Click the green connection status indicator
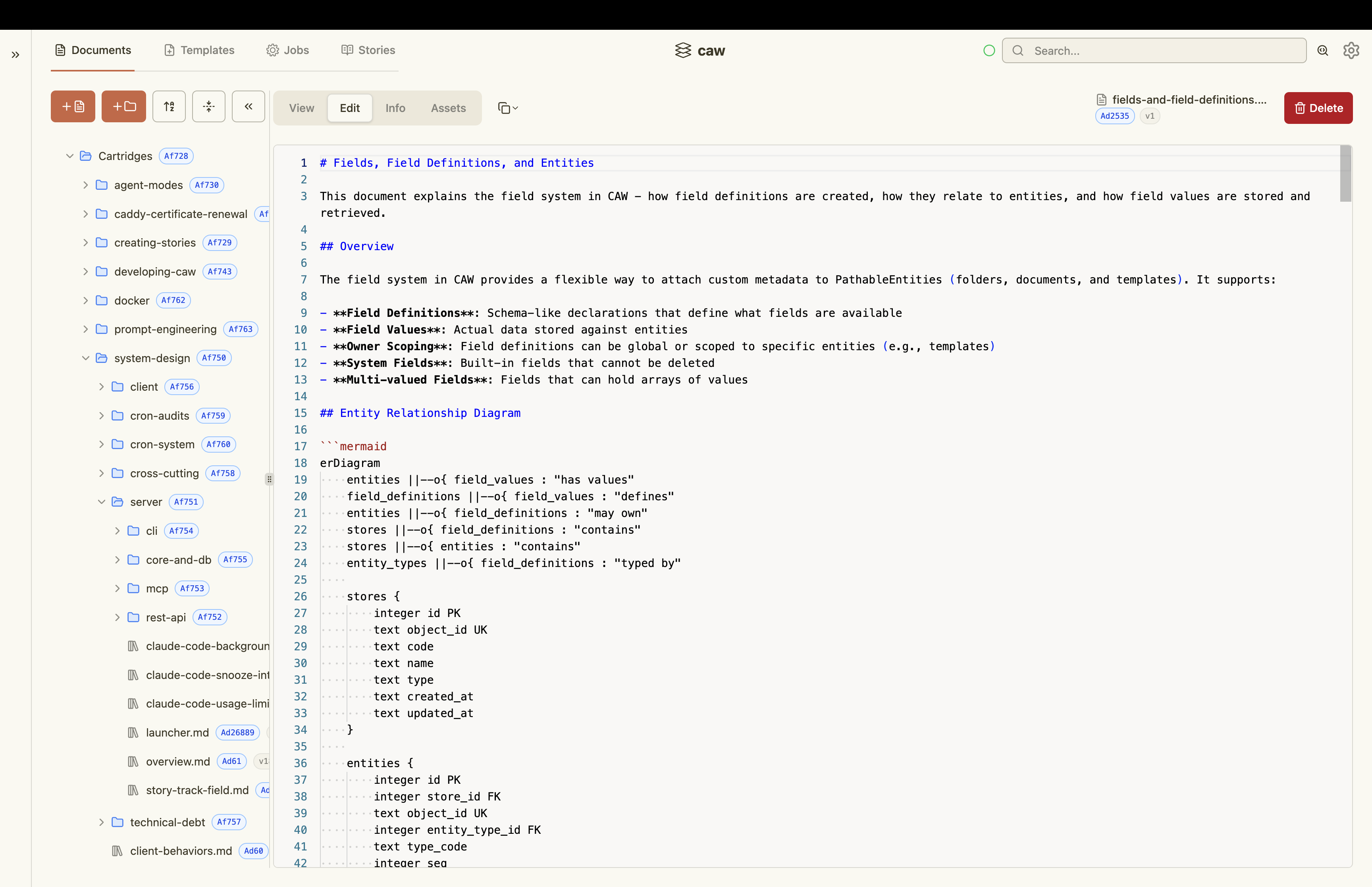Image resolution: width=1372 pixels, height=887 pixels. tap(989, 51)
